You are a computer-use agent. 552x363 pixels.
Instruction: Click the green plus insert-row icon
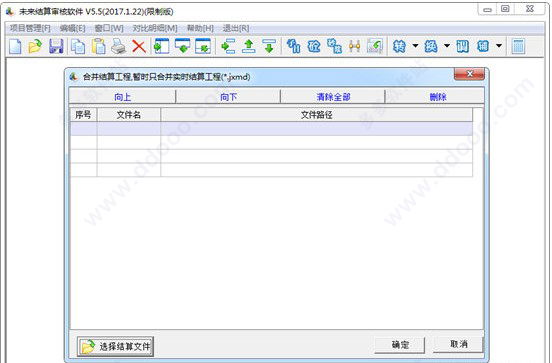pyautogui.click(x=228, y=46)
